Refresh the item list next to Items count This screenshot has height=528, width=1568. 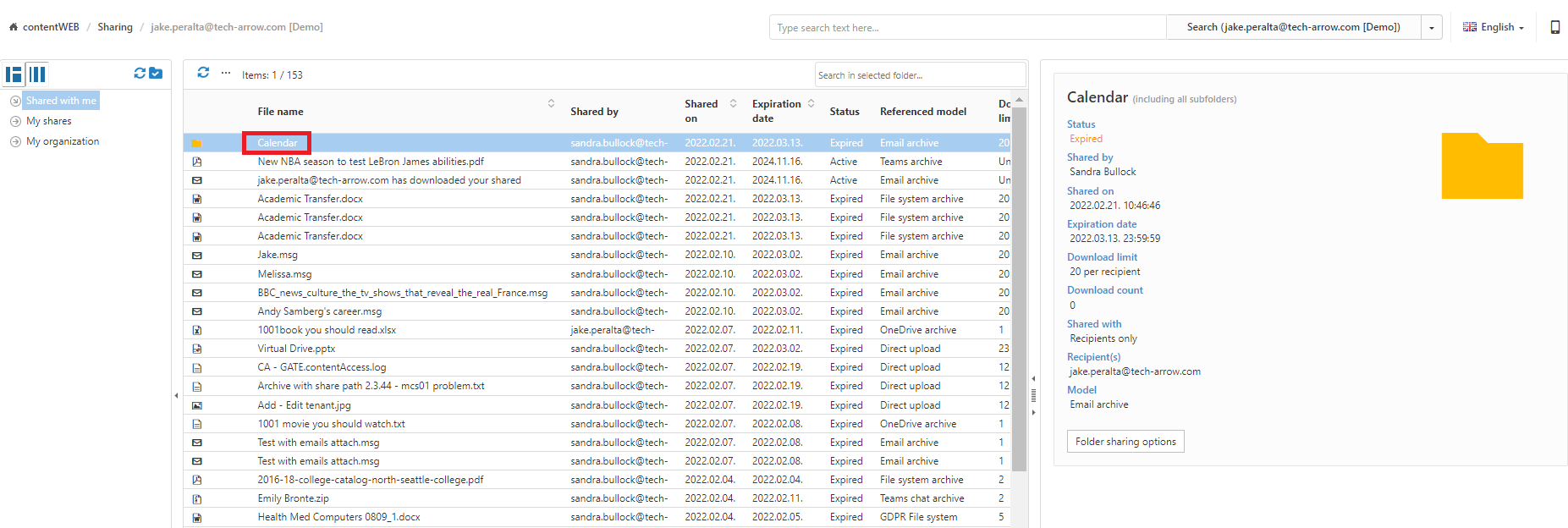tap(203, 73)
